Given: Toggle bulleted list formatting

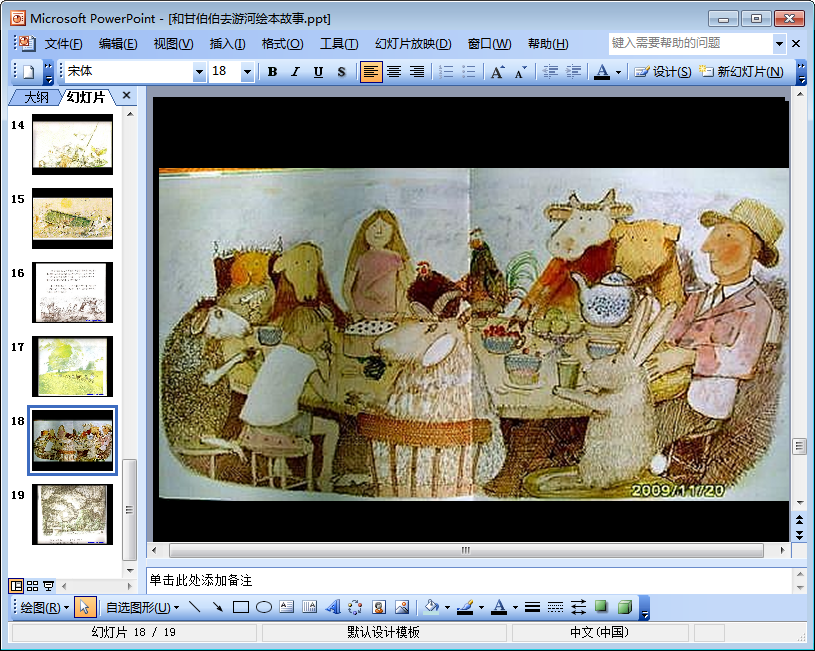Looking at the screenshot, I should click(469, 72).
